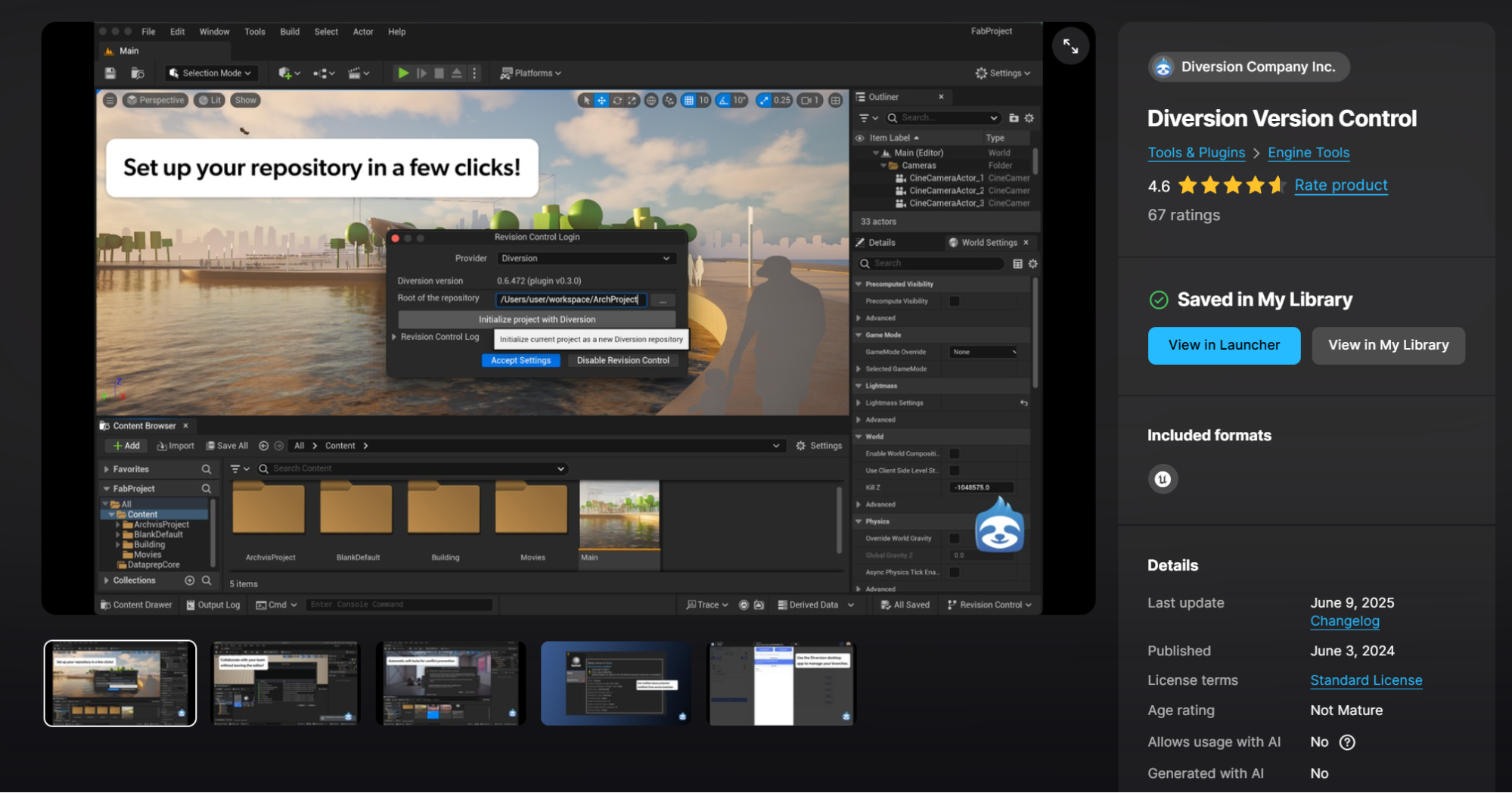This screenshot has width=1512, height=793.
Task: Click the Diversion Company publisher badge
Action: 1248,67
